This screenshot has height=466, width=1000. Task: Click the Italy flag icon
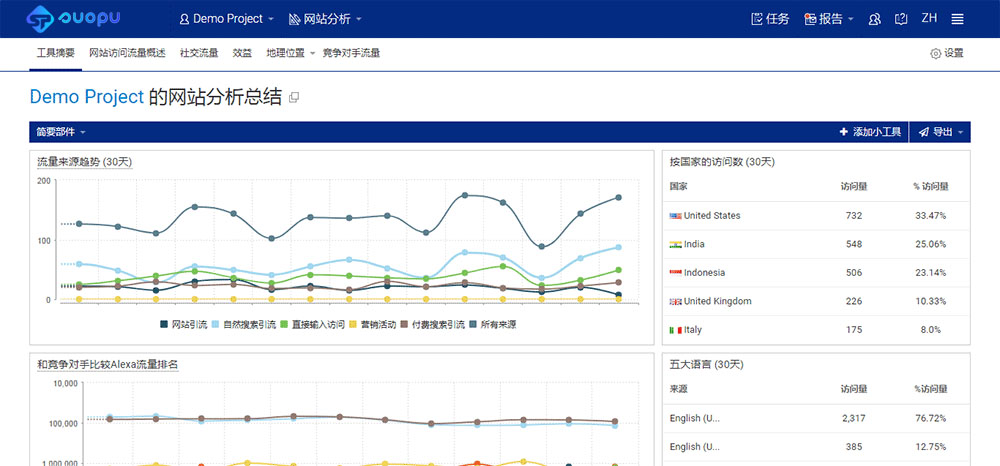(x=675, y=330)
